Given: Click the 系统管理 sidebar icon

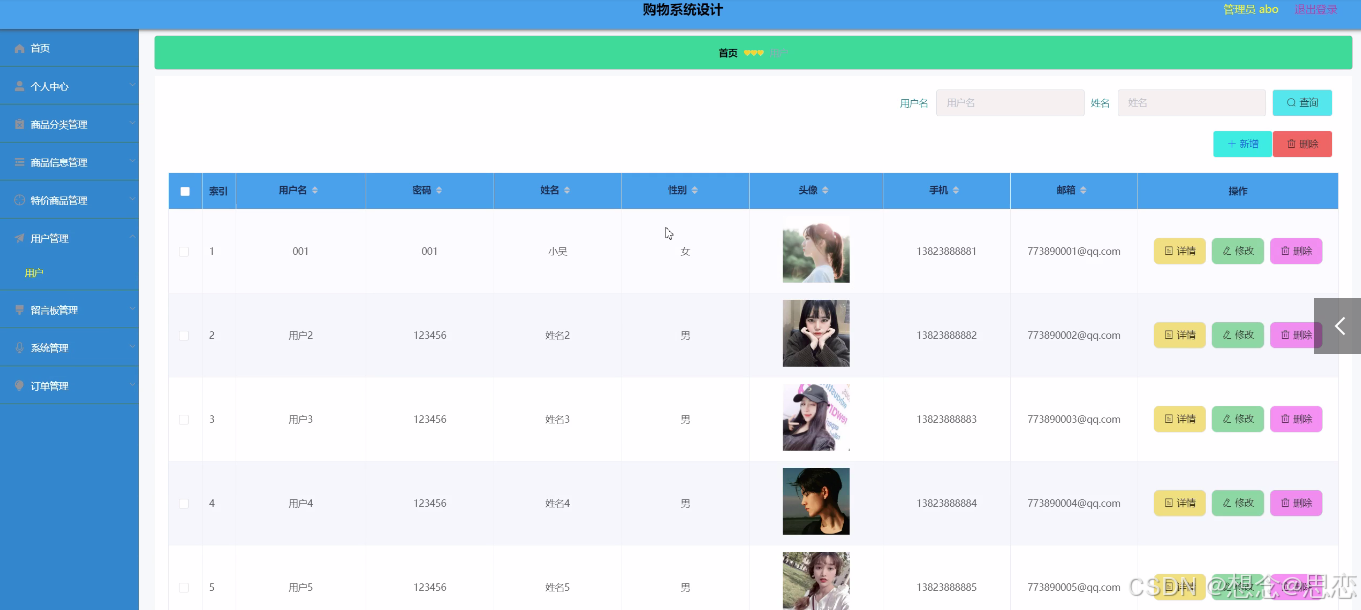Looking at the screenshot, I should pos(19,348).
